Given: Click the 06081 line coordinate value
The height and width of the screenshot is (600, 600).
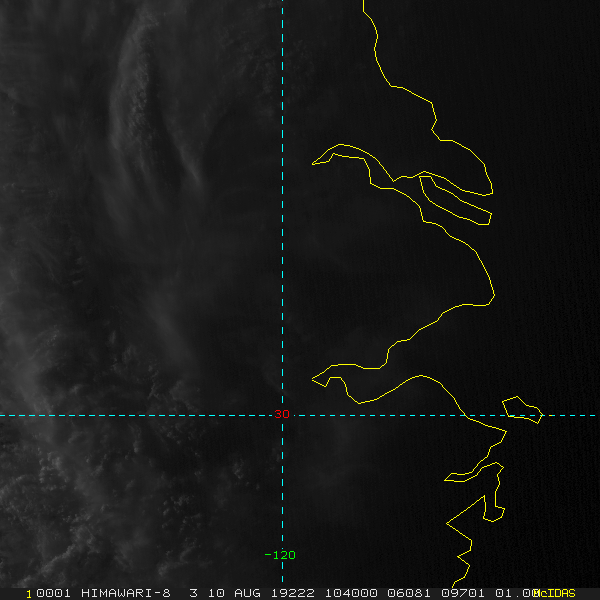Looking at the screenshot, I should pos(409,593).
